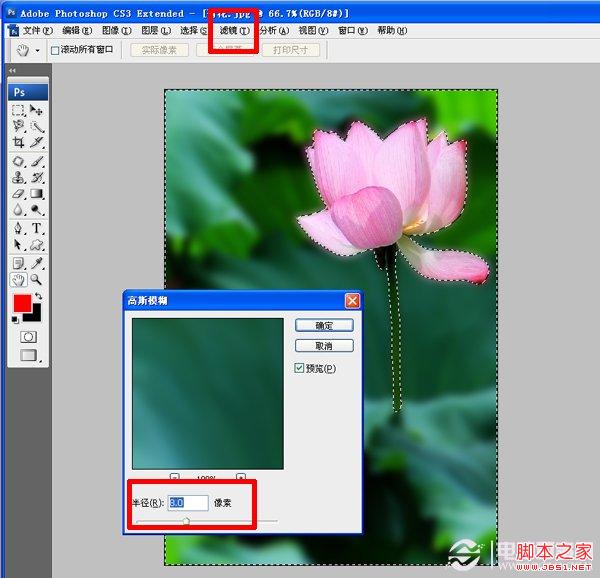Click the Ps logo atop the toolbox
The height and width of the screenshot is (578, 600).
click(x=28, y=92)
